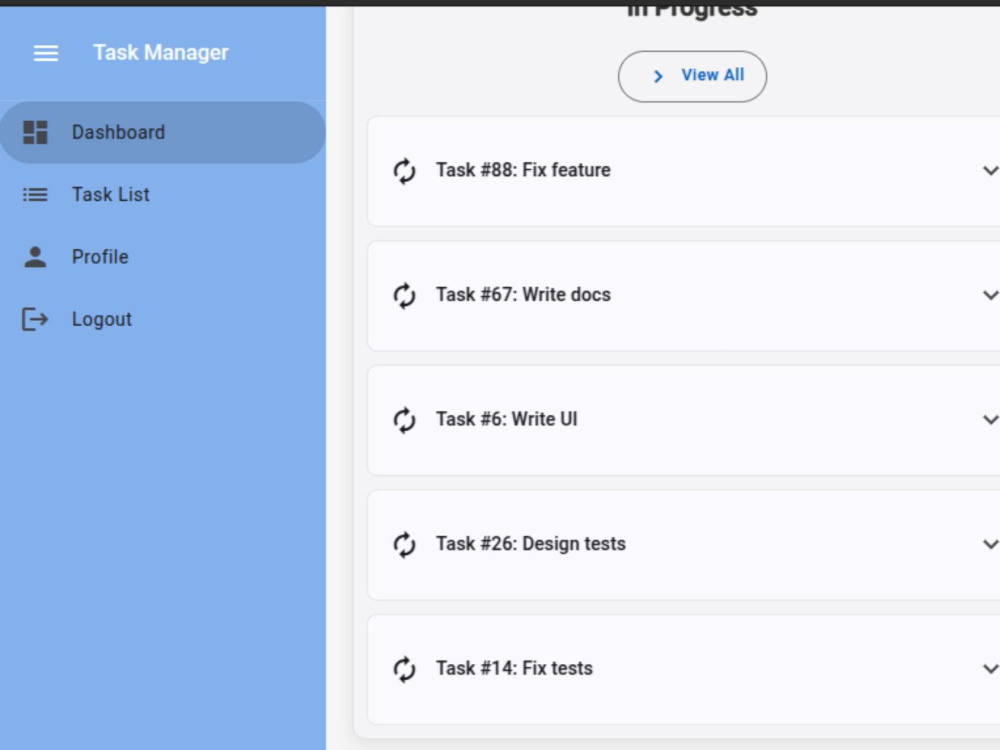
Task: Go to Task List page
Action: pos(163,195)
